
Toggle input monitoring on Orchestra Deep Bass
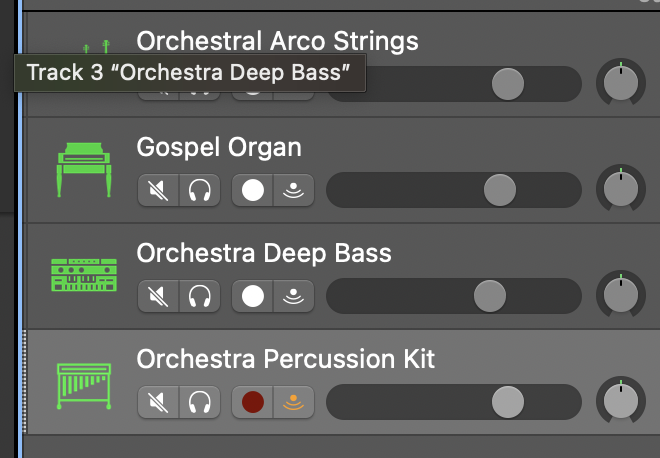pyautogui.click(x=295, y=296)
